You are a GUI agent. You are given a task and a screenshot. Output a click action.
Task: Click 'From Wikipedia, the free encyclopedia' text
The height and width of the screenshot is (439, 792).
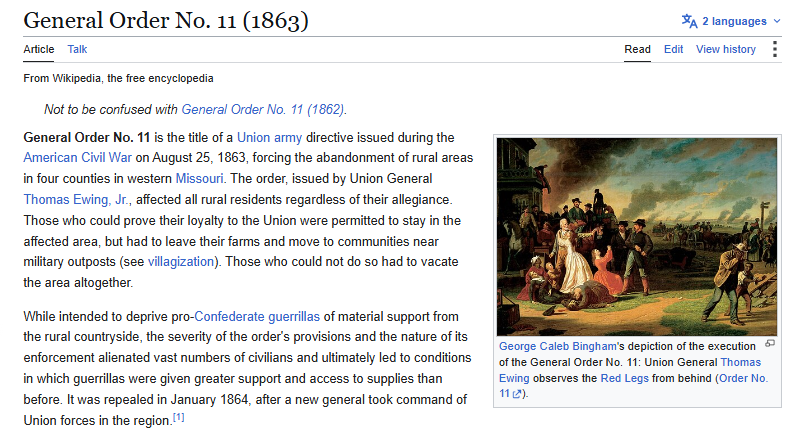pos(118,78)
